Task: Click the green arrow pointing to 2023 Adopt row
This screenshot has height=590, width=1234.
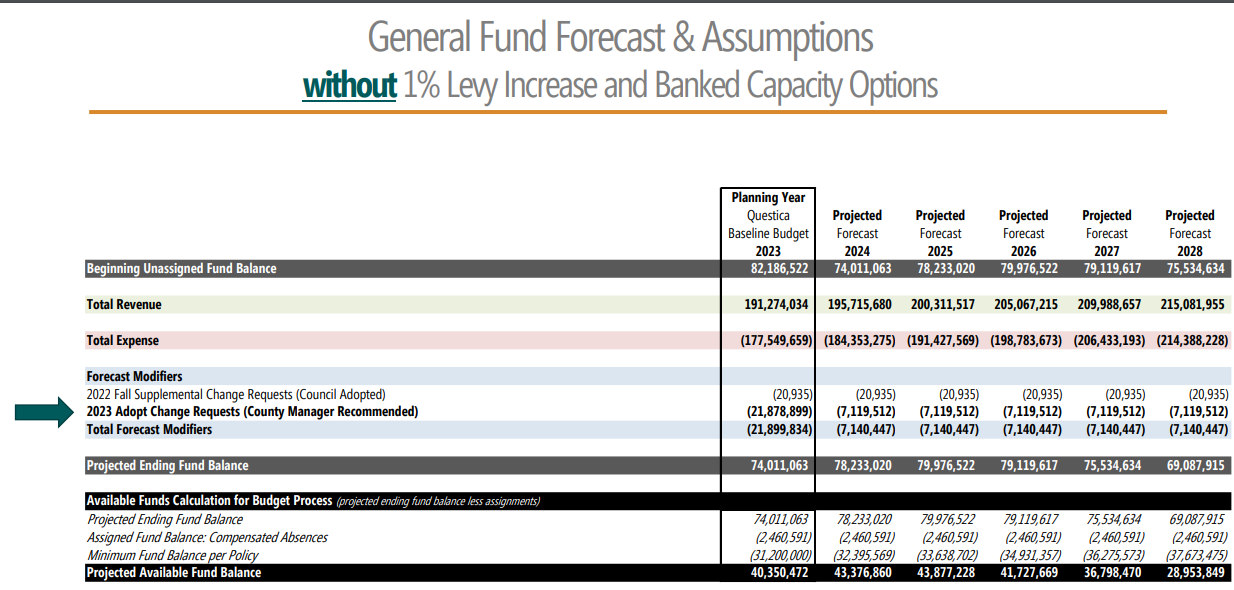Action: coord(46,411)
